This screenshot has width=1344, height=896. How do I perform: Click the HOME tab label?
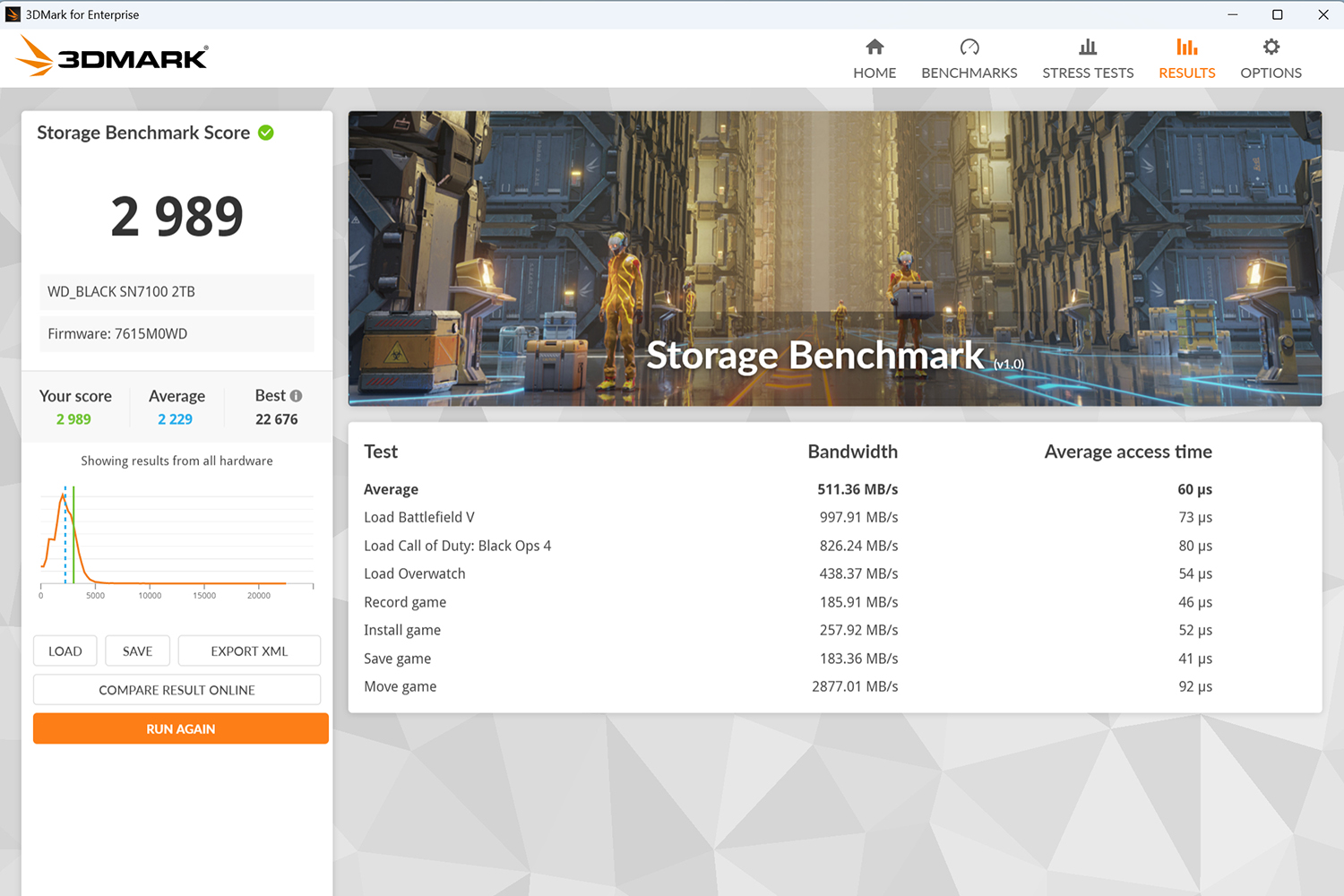tap(874, 73)
